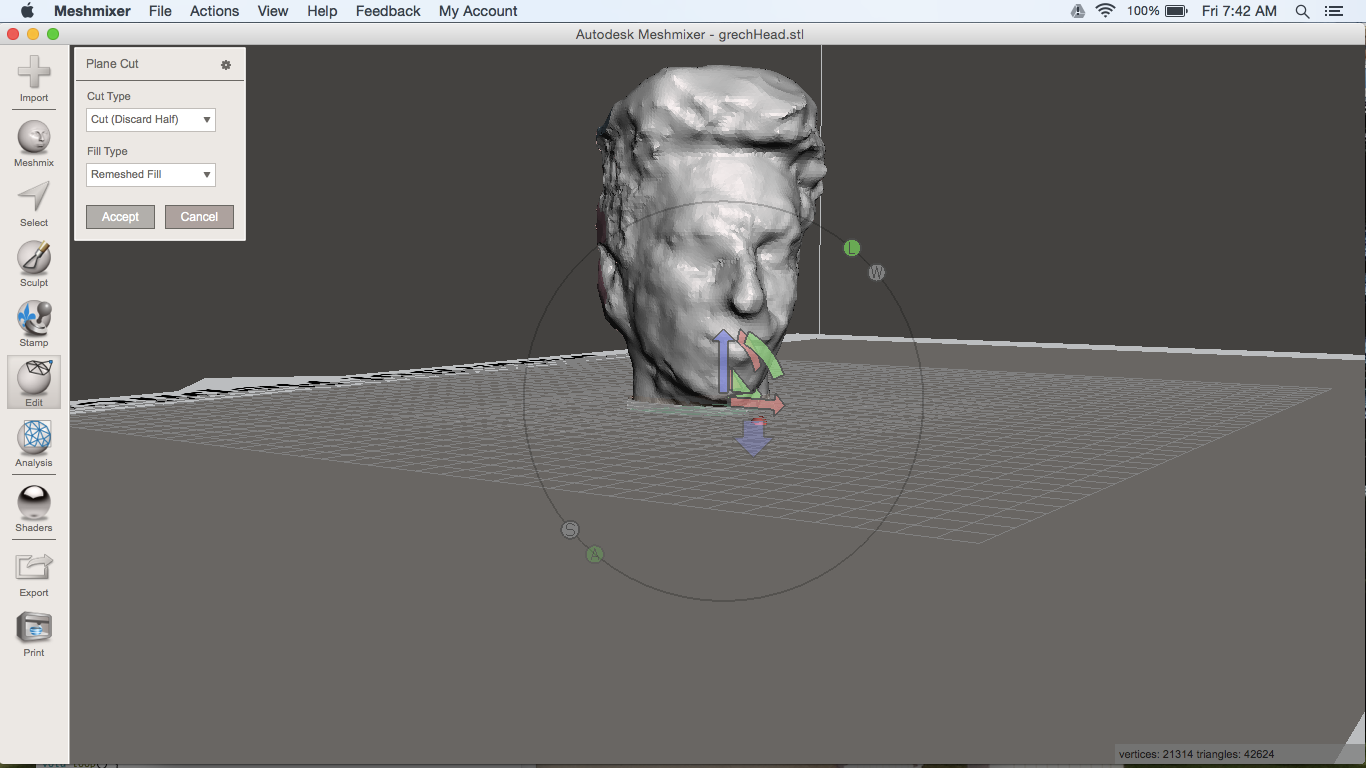
Task: Open the Fill Type dropdown
Action: 151,175
